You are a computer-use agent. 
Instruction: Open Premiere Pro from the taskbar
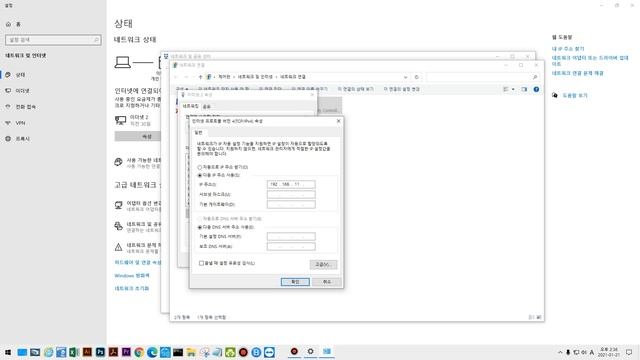click(x=126, y=352)
